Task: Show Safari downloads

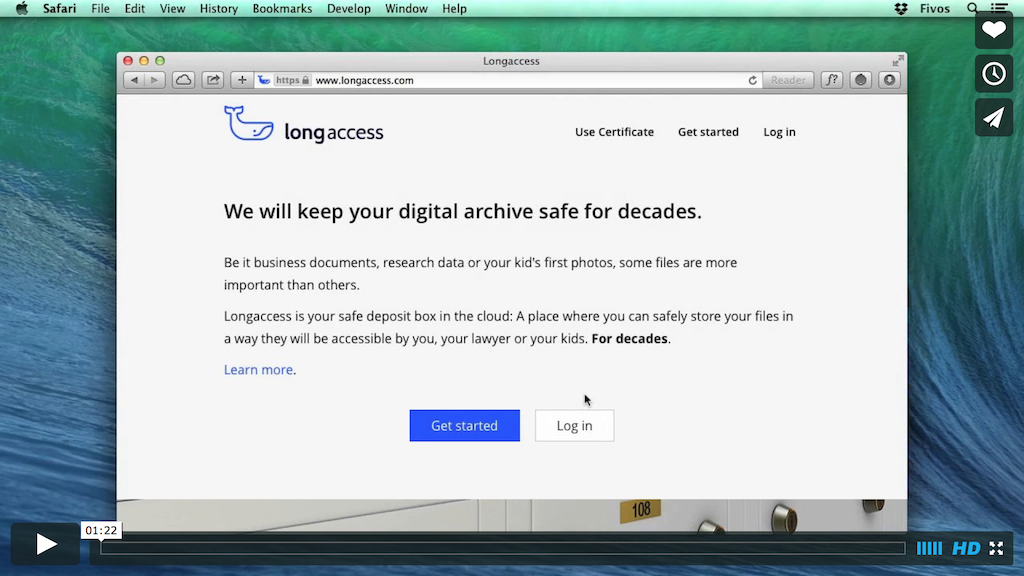Action: (x=889, y=80)
